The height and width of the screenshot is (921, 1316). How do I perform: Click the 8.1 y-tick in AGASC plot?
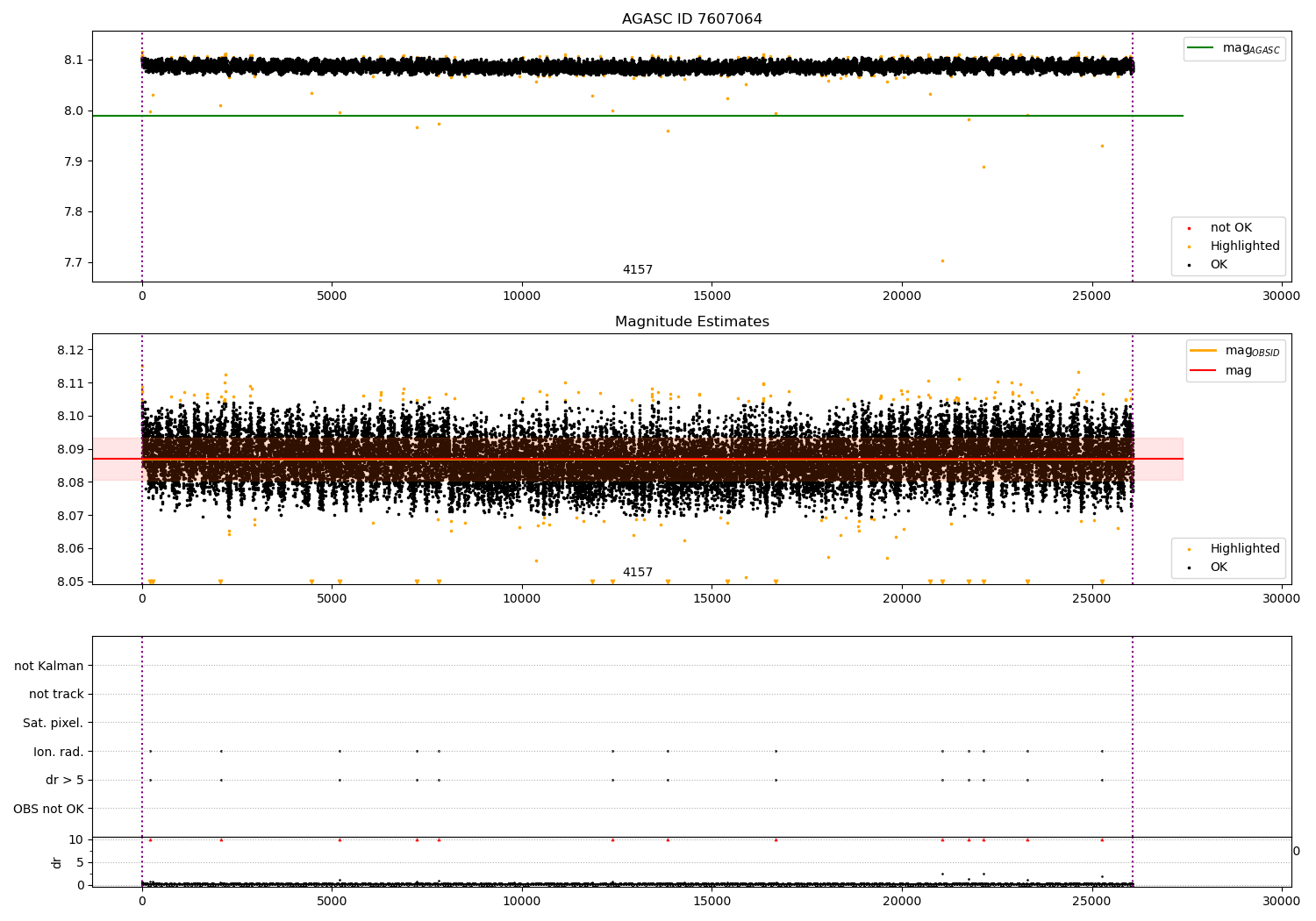pyautogui.click(x=75, y=61)
